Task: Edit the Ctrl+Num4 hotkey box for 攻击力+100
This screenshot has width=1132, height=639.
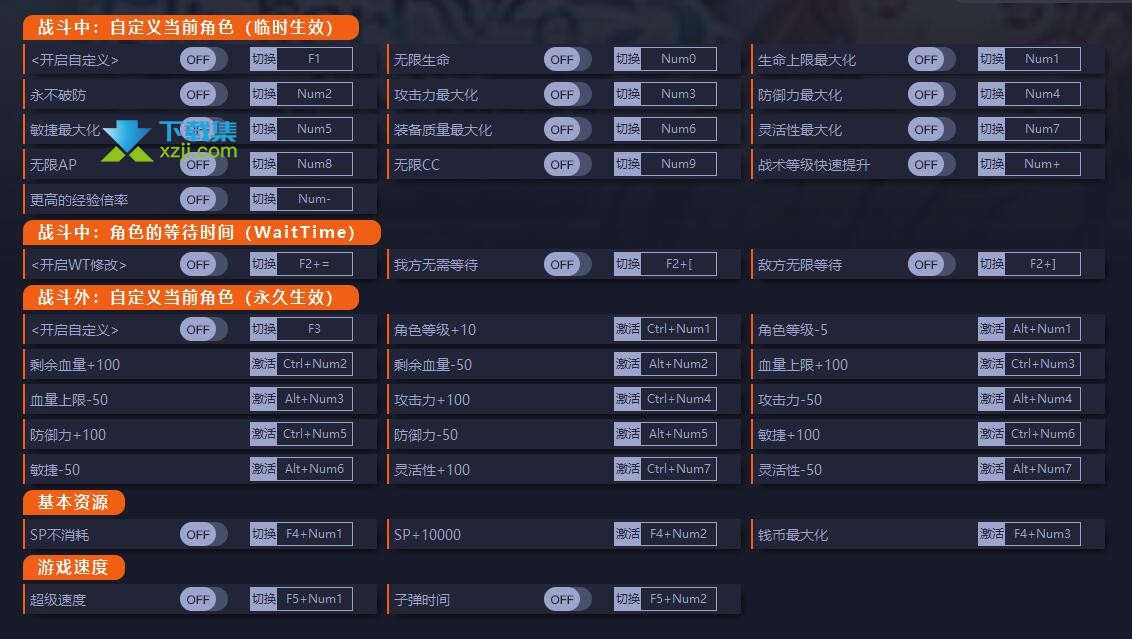Action: 679,399
